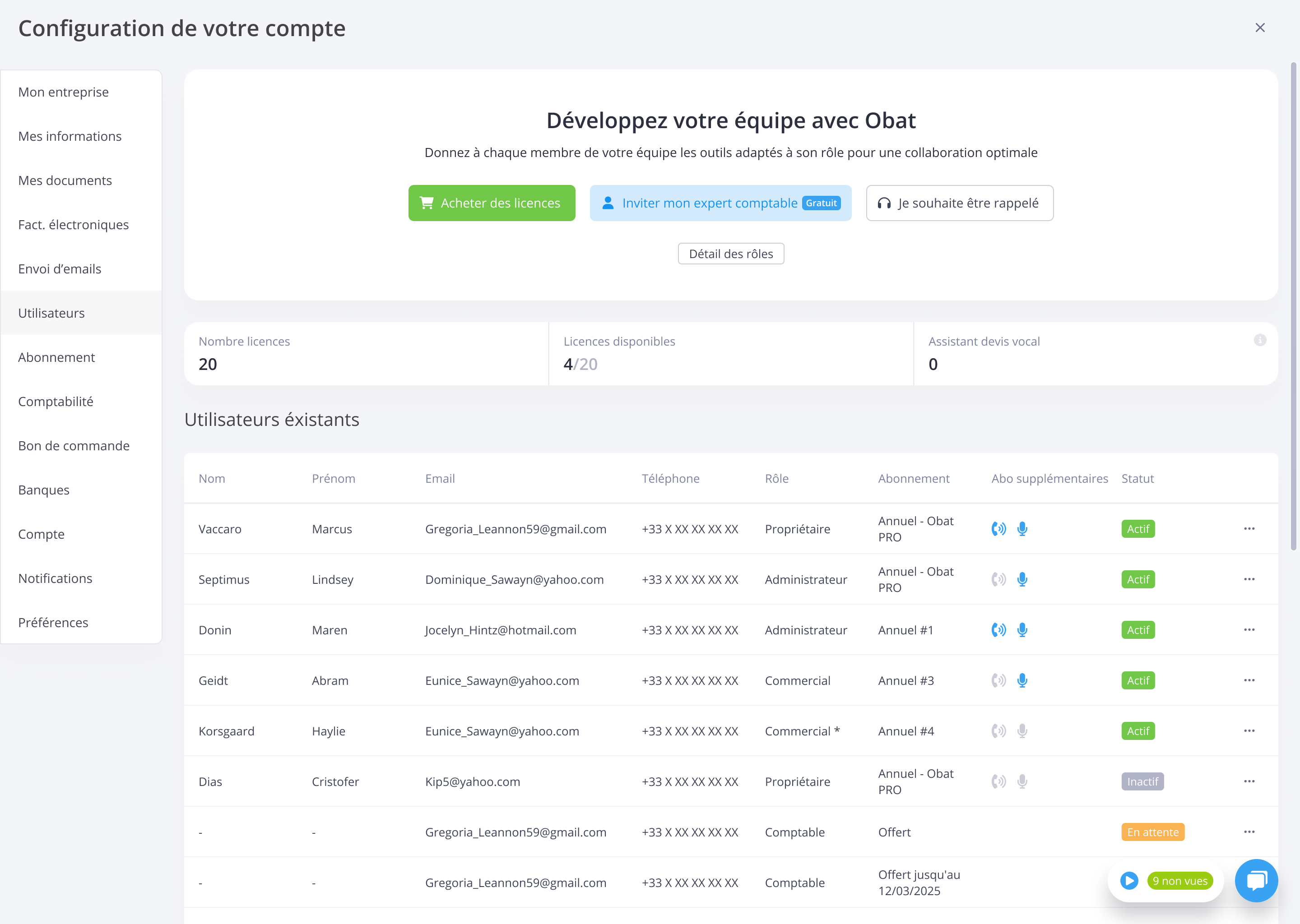Click the info icon on Assistant devis vocal
This screenshot has height=924, width=1300.
pyautogui.click(x=1259, y=340)
